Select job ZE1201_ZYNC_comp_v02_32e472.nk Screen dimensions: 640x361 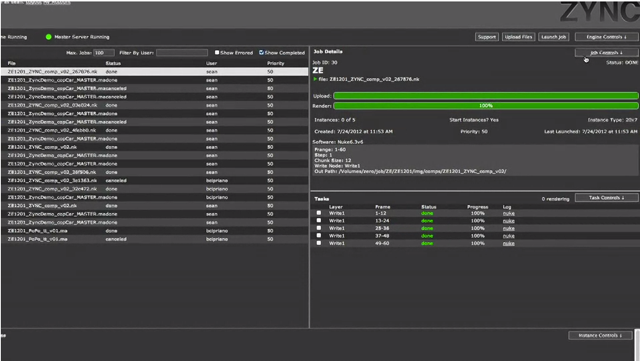[154, 189]
